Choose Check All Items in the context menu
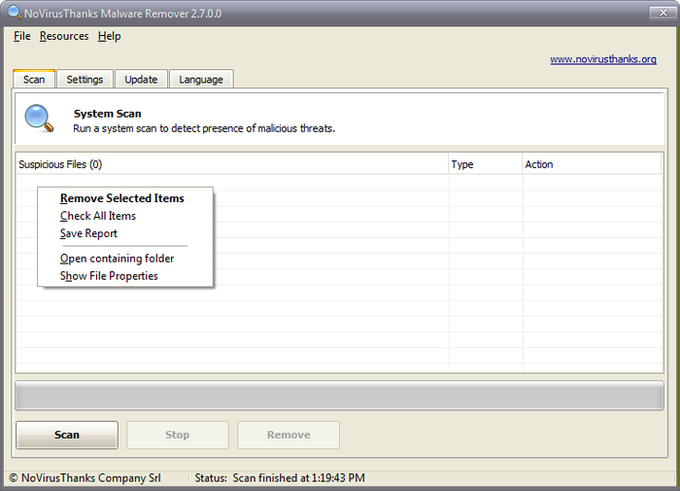The image size is (680, 491). click(x=125, y=216)
